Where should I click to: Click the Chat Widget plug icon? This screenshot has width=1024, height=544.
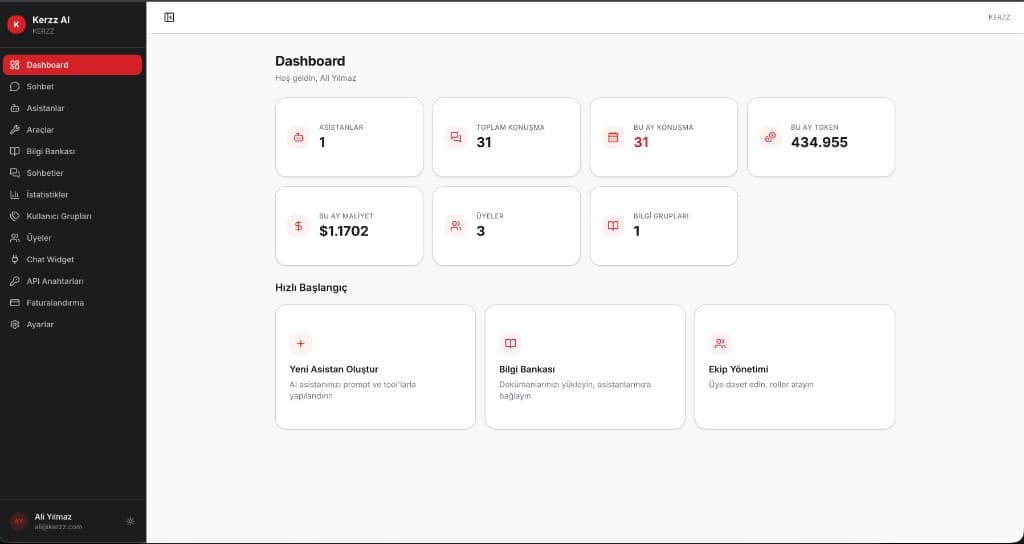(15, 260)
